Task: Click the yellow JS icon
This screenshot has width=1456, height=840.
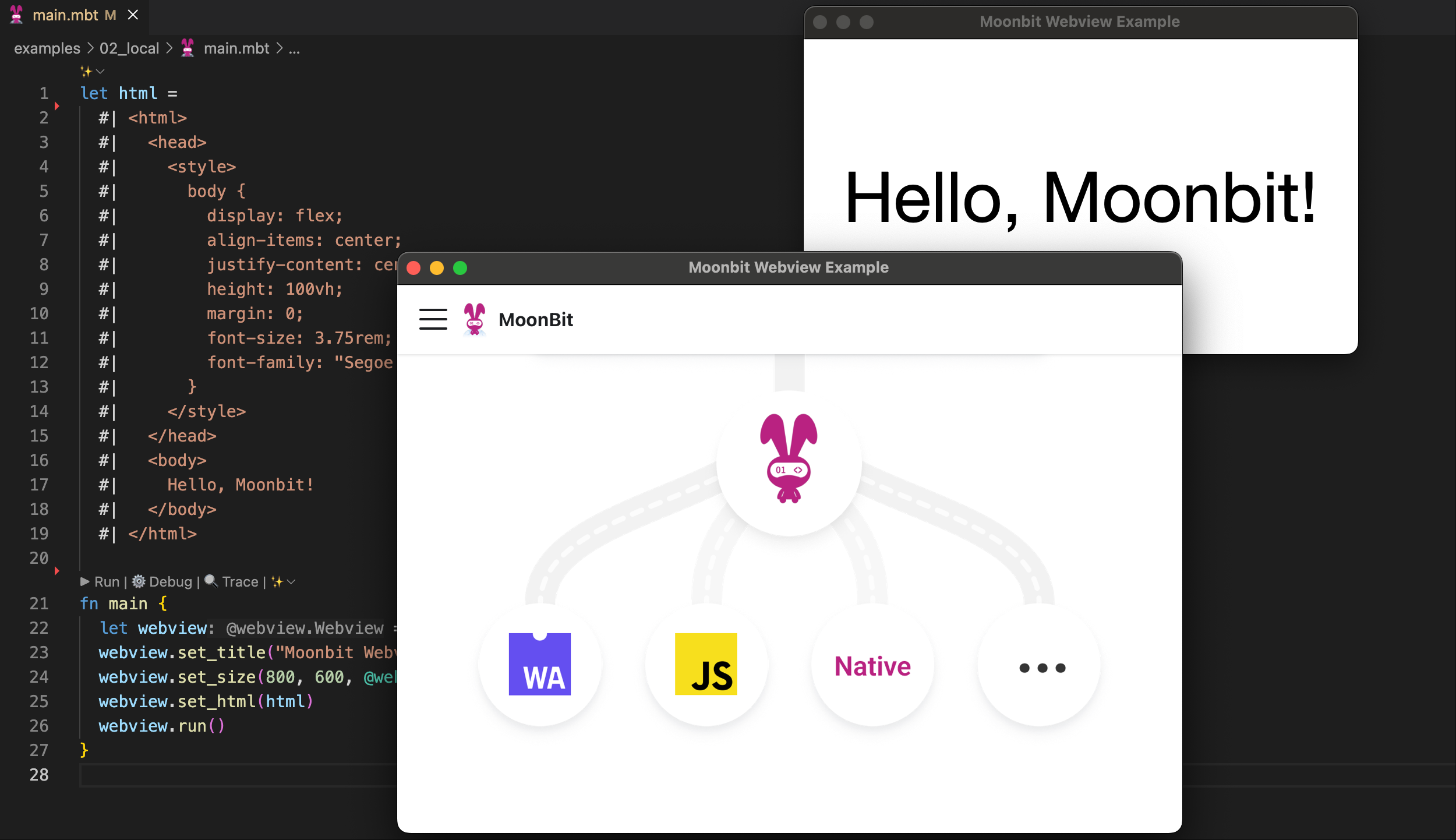Action: click(705, 664)
